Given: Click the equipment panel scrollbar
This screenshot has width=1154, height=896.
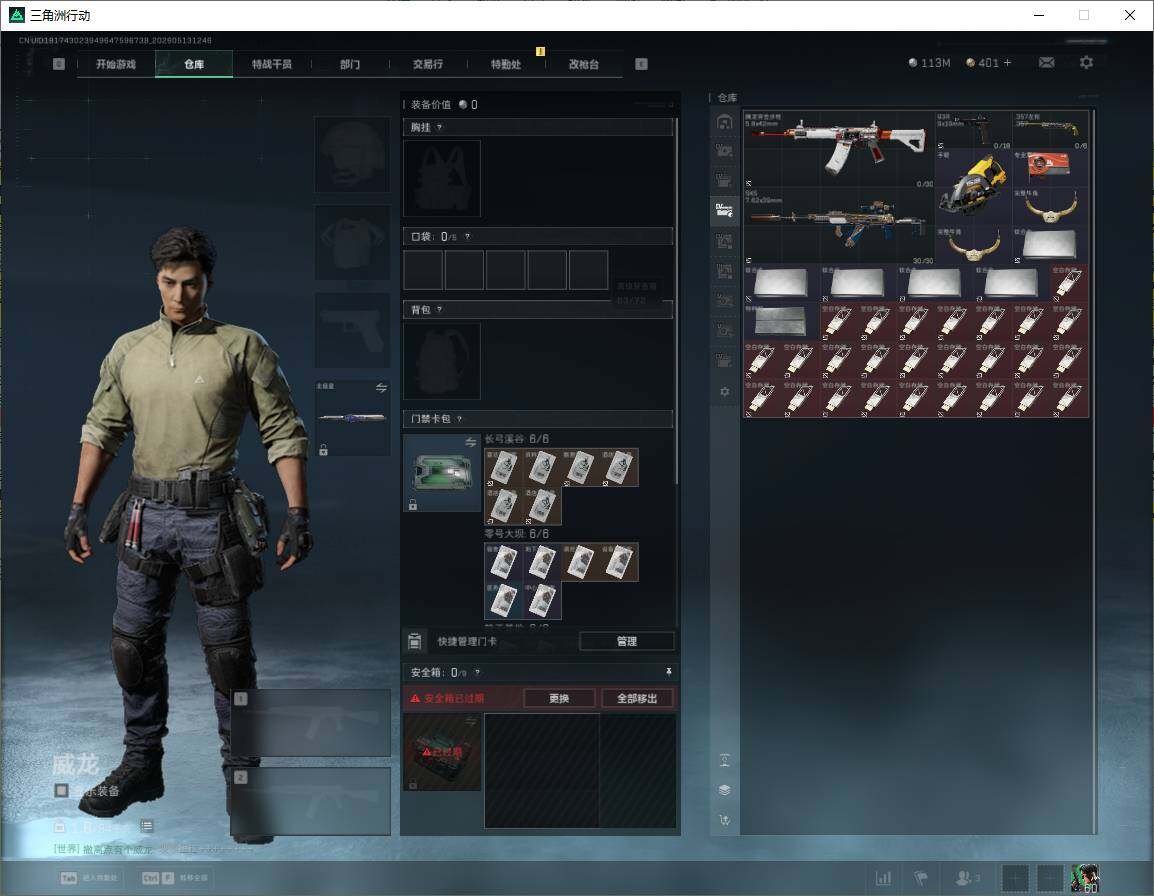Looking at the screenshot, I should [676, 302].
